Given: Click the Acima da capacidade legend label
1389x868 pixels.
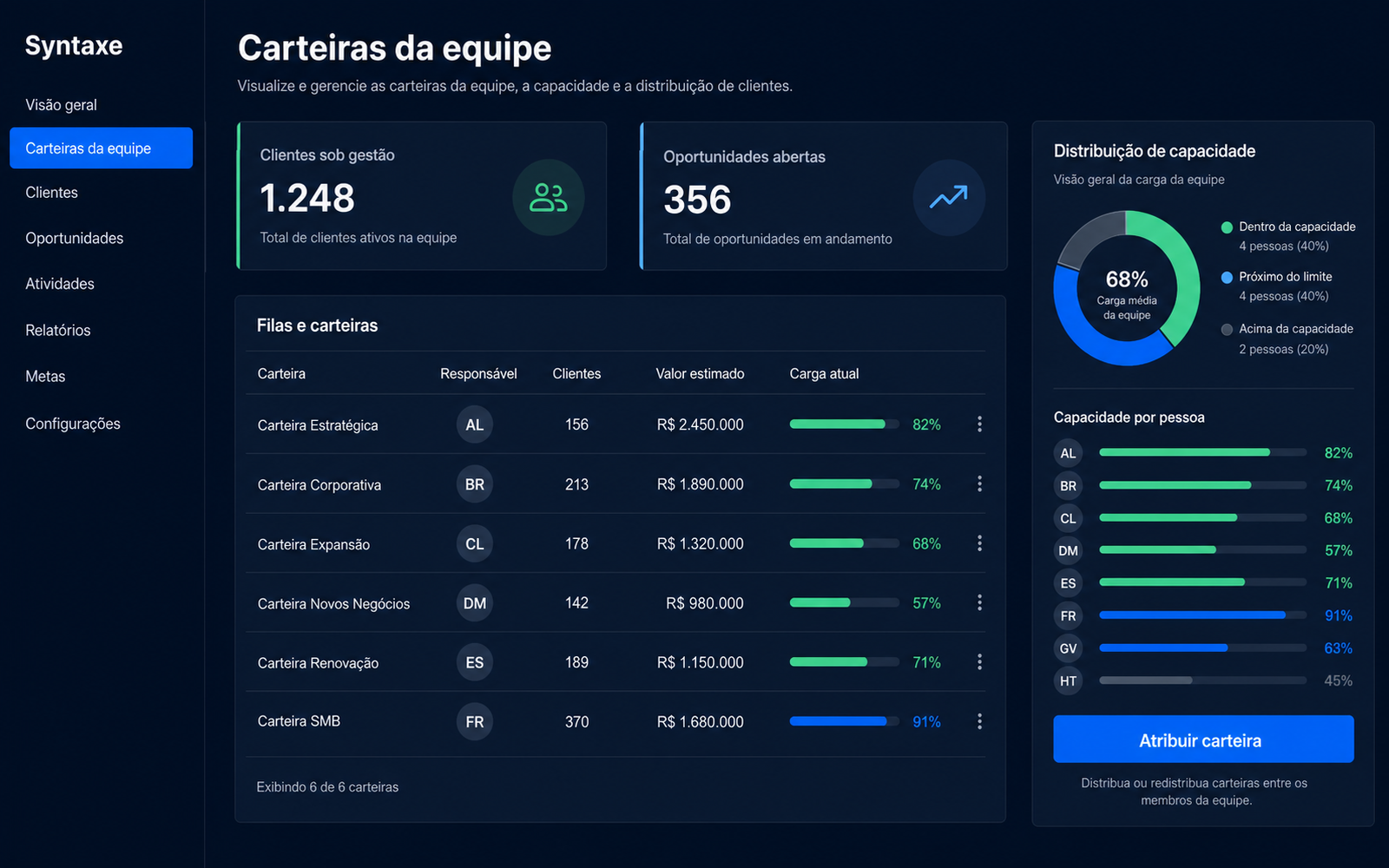Looking at the screenshot, I should pos(1296,329).
